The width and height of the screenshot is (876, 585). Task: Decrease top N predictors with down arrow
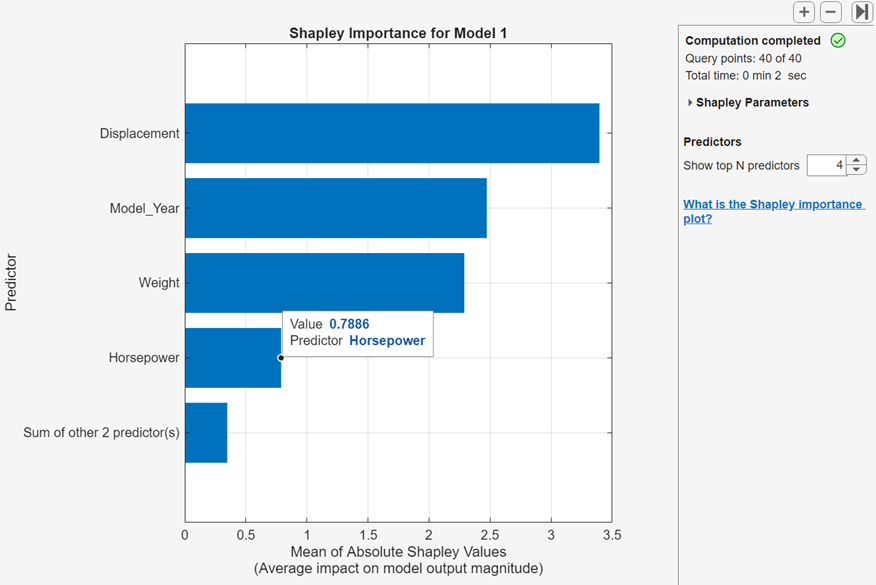[856, 170]
